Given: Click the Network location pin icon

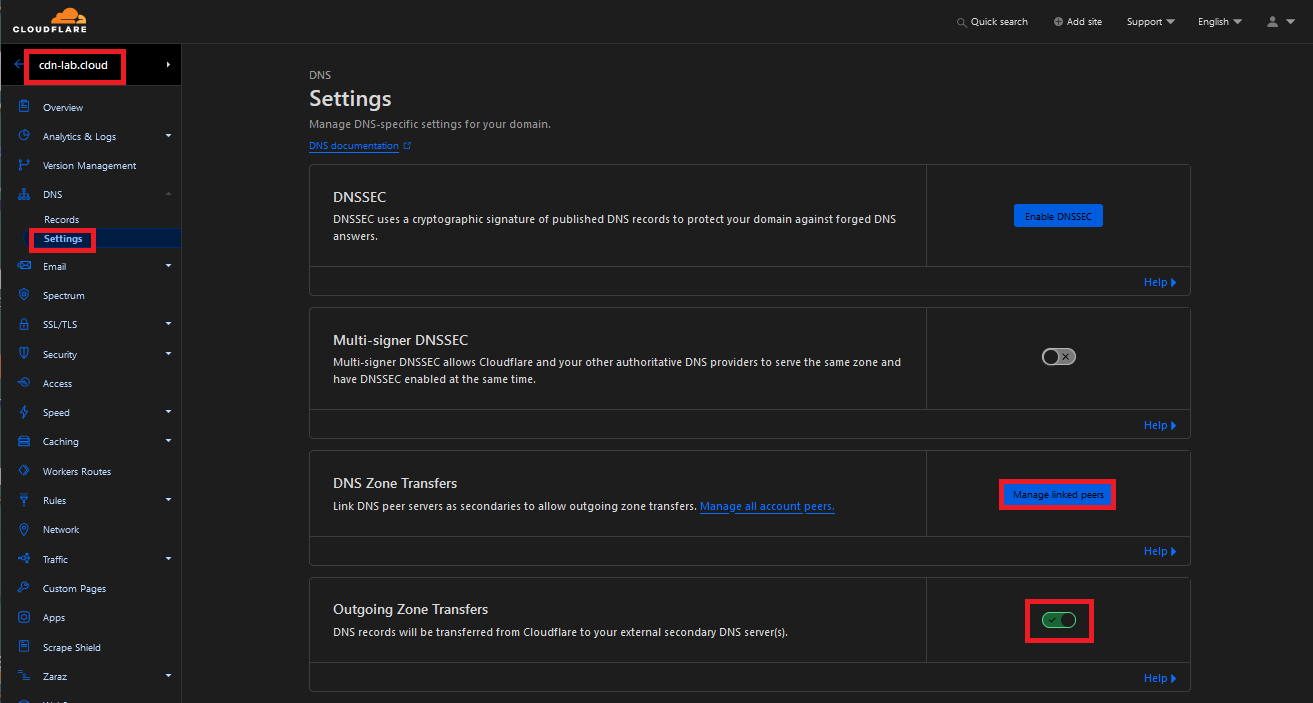Looking at the screenshot, I should tap(24, 529).
